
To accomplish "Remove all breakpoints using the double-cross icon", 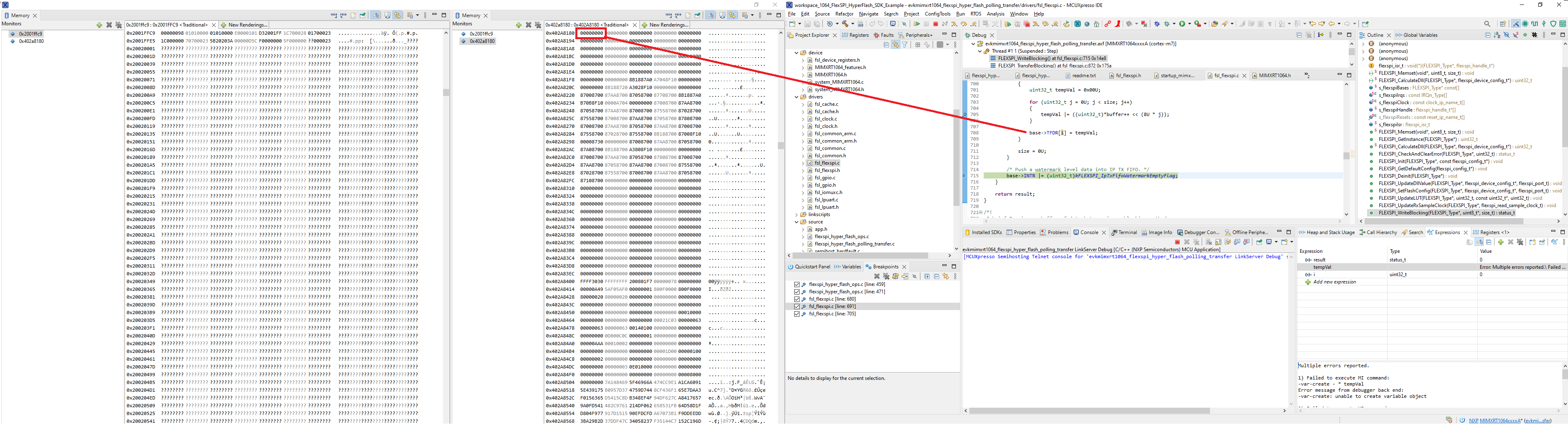I will [886, 277].
